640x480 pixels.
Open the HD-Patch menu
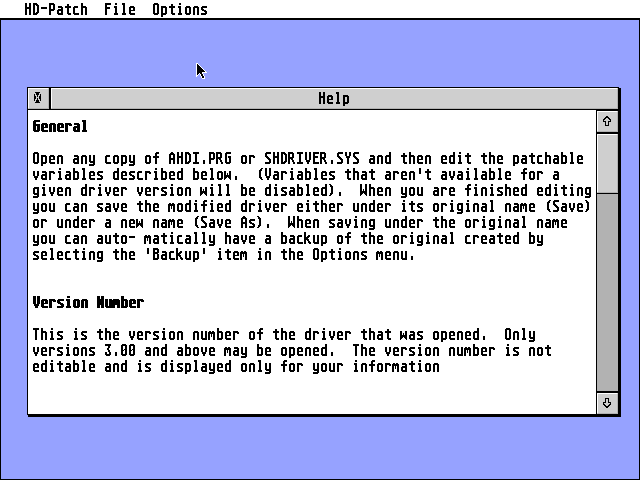[x=56, y=9]
